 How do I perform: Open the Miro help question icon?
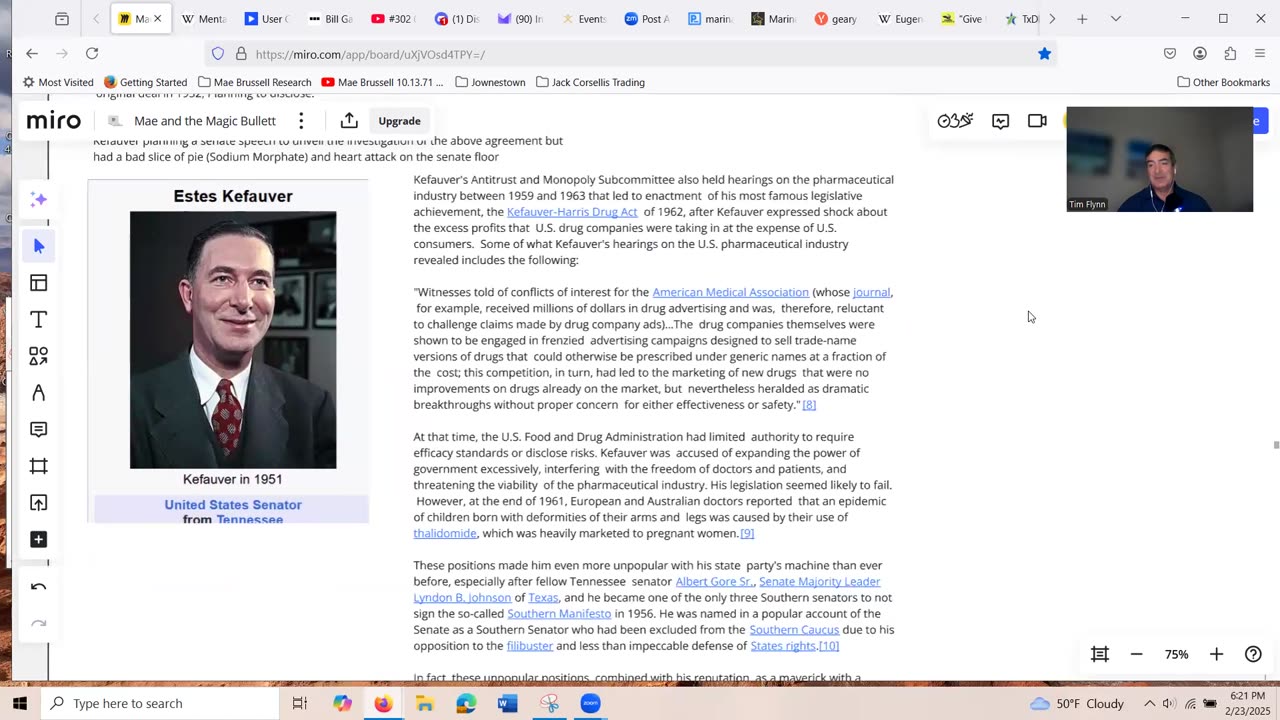1253,654
